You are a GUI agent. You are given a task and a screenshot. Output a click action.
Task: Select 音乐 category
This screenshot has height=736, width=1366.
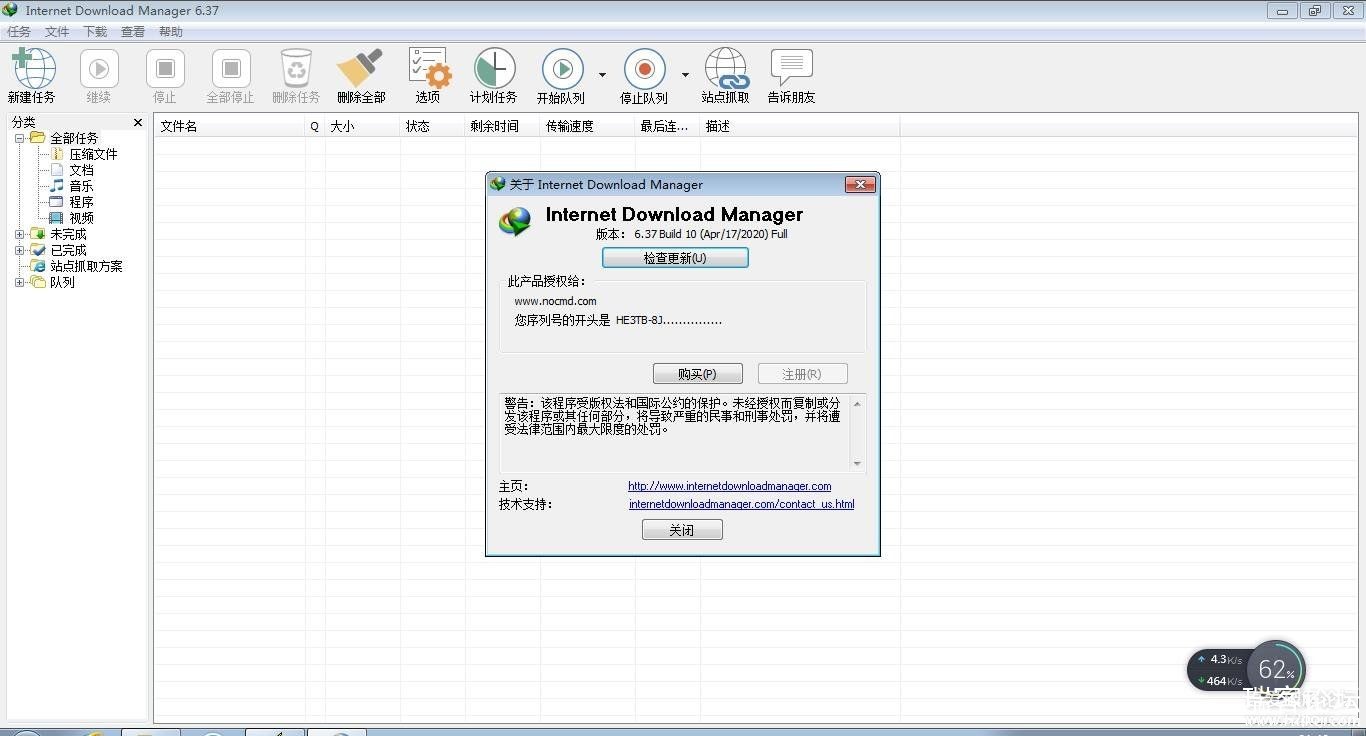click(x=81, y=186)
